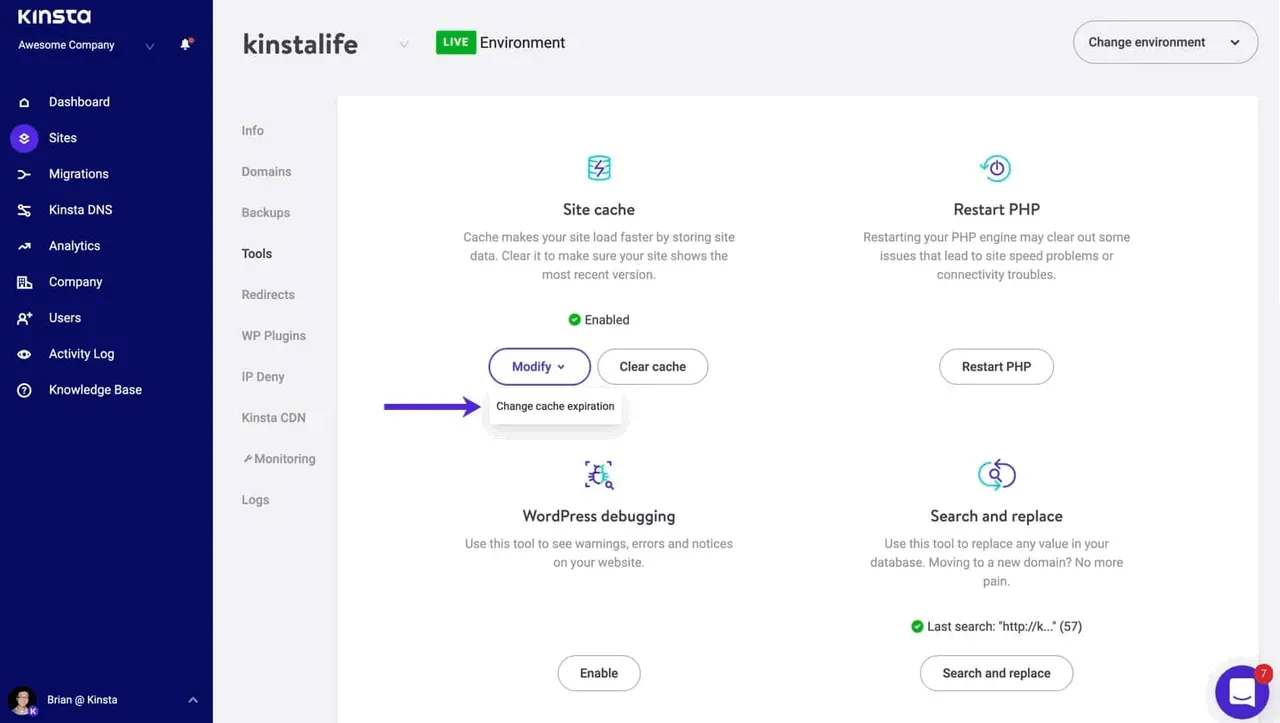Open the chat support bubble

[x=1242, y=692]
